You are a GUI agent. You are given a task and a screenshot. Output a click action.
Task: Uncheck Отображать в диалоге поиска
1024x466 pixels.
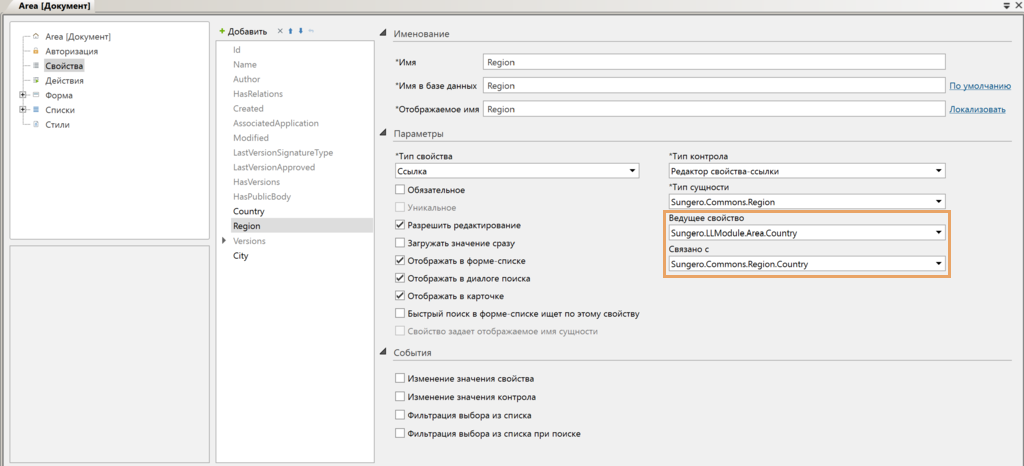[x=400, y=278]
